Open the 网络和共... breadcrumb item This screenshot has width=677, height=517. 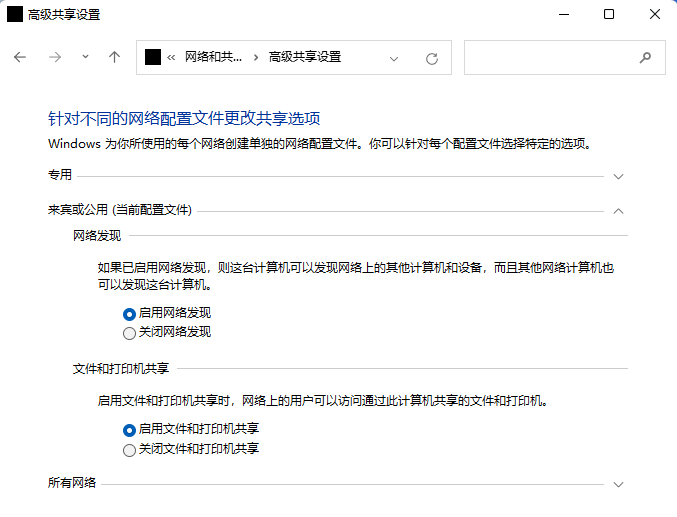click(x=213, y=58)
